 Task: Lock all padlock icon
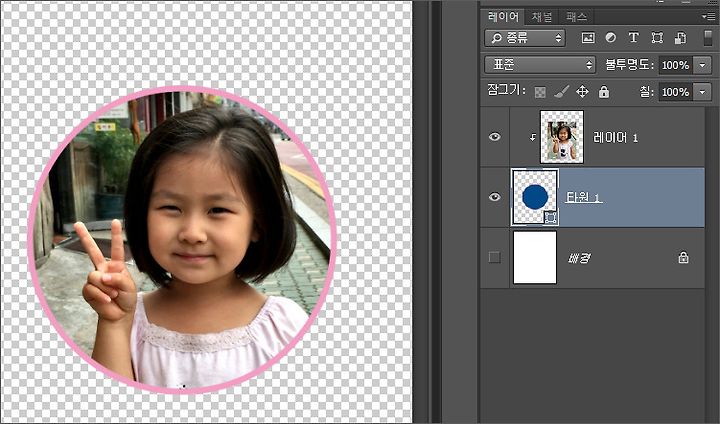(x=604, y=92)
